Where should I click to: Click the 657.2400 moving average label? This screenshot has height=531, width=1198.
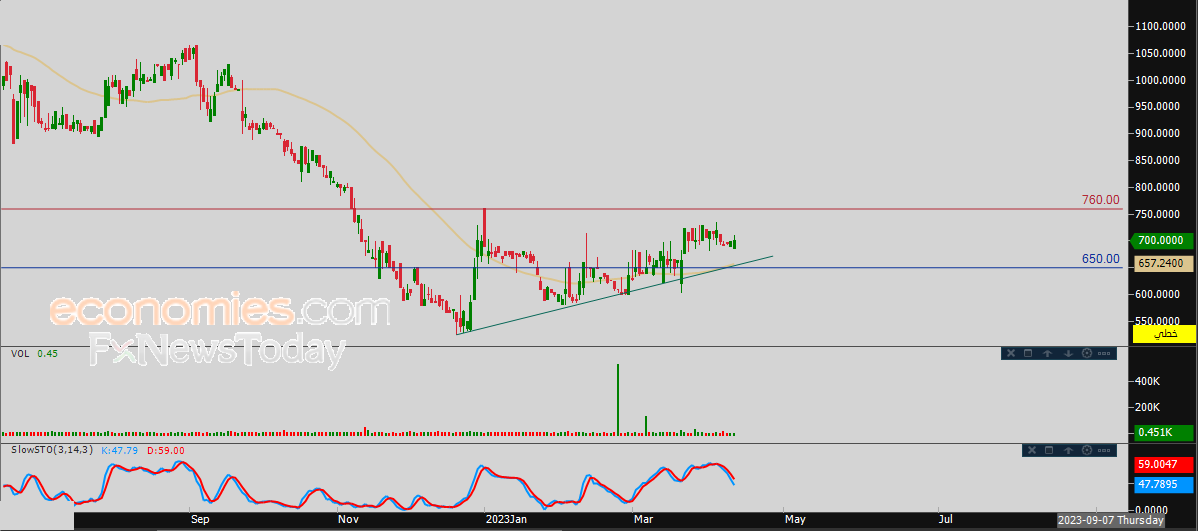(x=1164, y=263)
